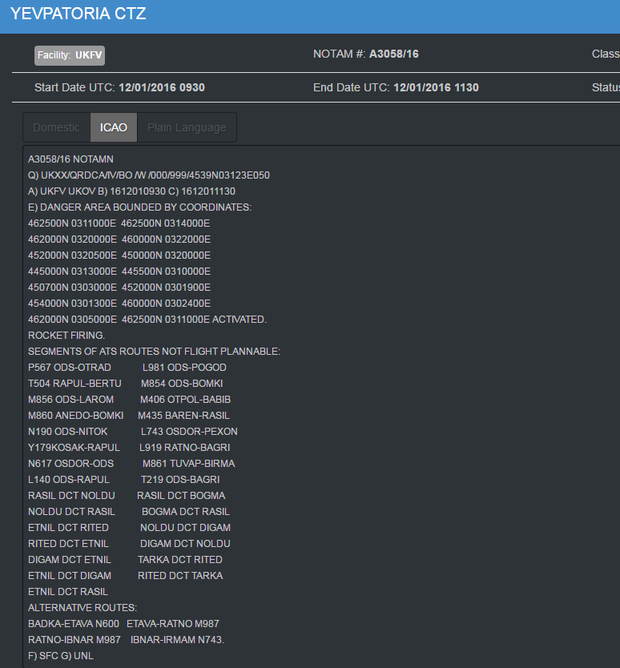620x668 pixels.
Task: Switch to the Domestic tab
Action: (56, 128)
